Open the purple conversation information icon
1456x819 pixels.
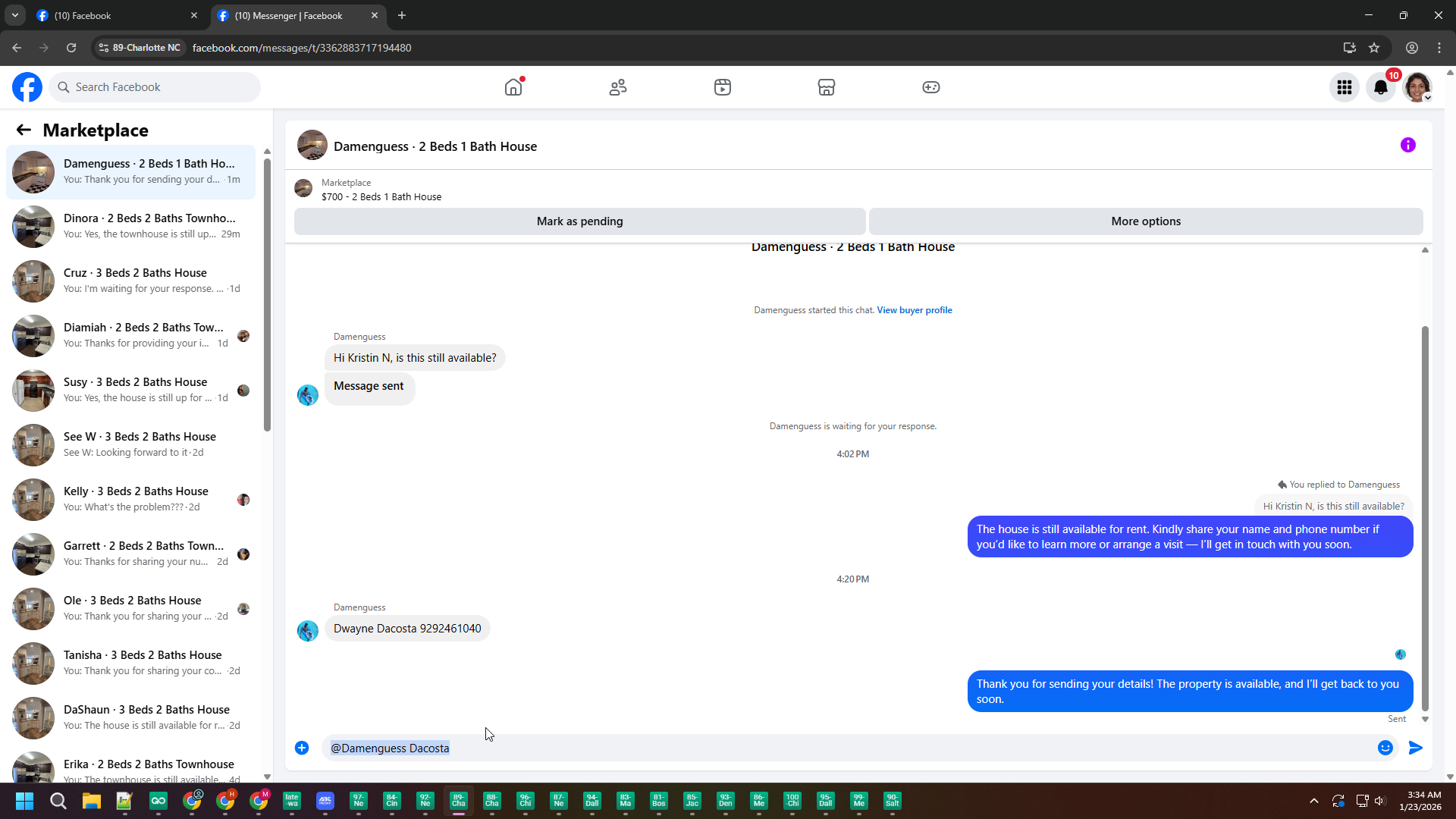[1408, 145]
